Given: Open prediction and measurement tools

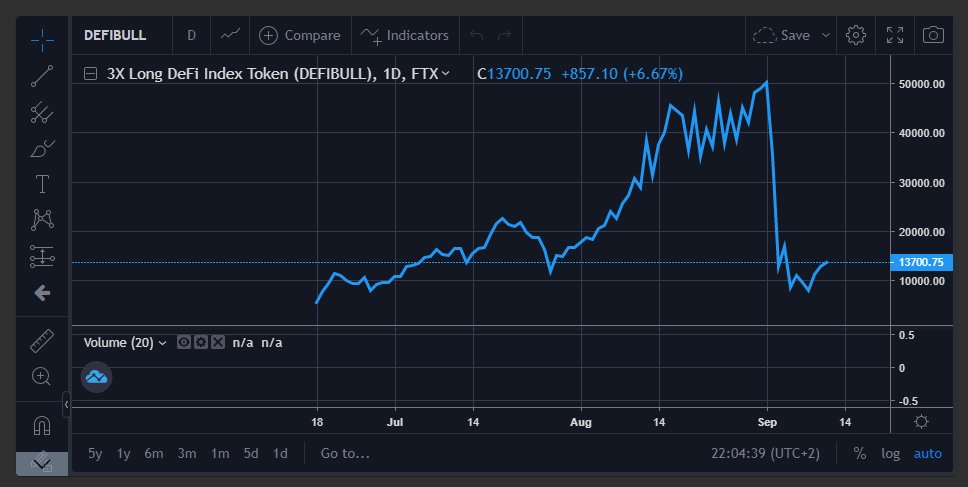Looking at the screenshot, I should click(x=42, y=256).
